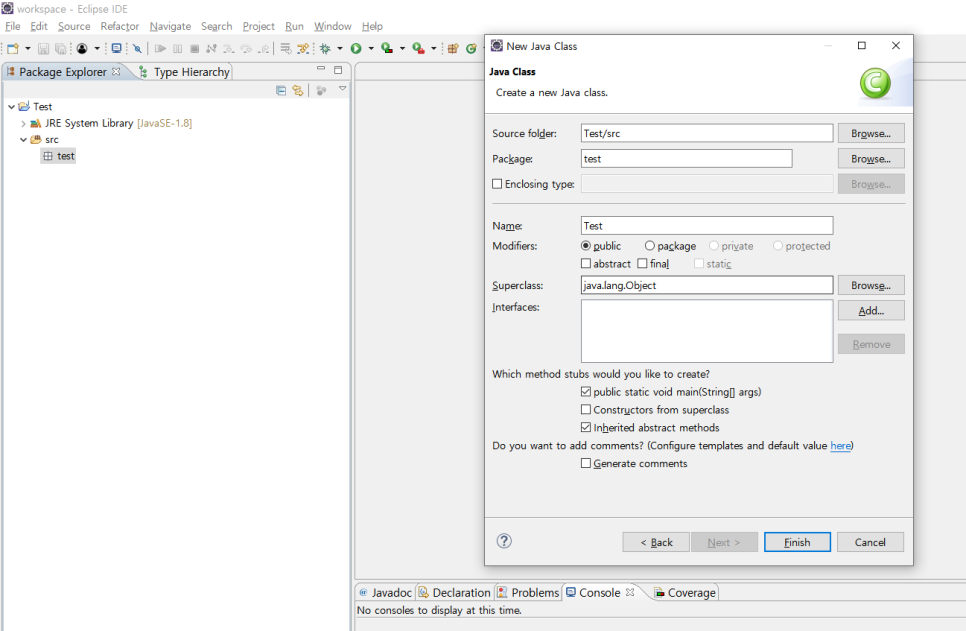Open the Coverage dropdown arrow
Image resolution: width=966 pixels, height=631 pixels.
click(402, 49)
